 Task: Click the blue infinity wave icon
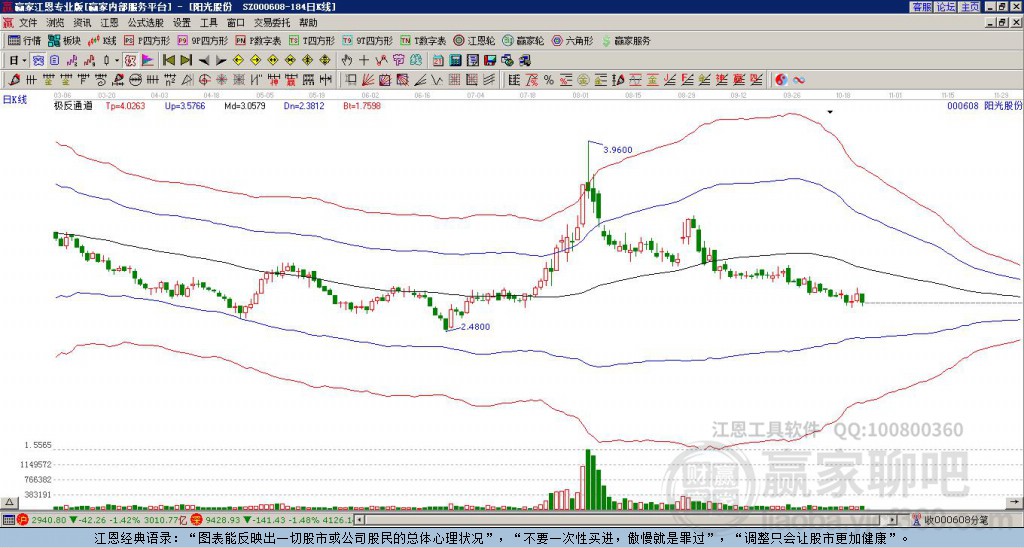pyautogui.click(x=799, y=80)
